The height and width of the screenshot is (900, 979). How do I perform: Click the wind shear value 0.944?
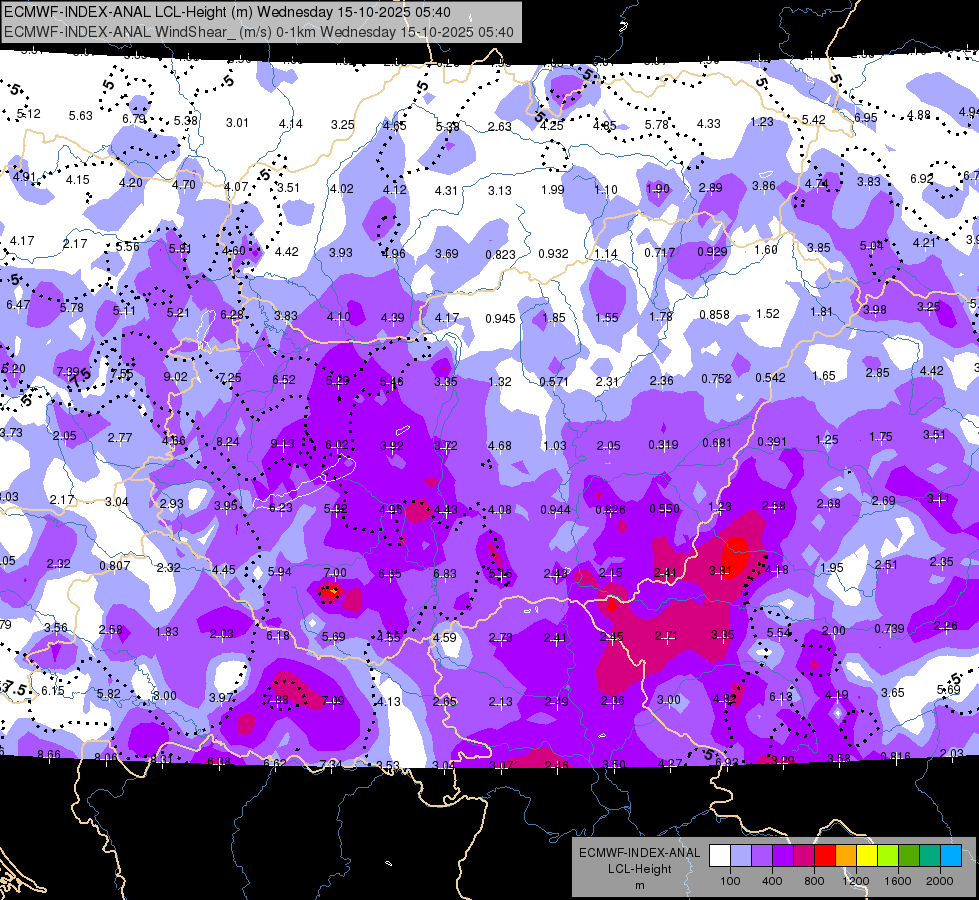(555, 510)
